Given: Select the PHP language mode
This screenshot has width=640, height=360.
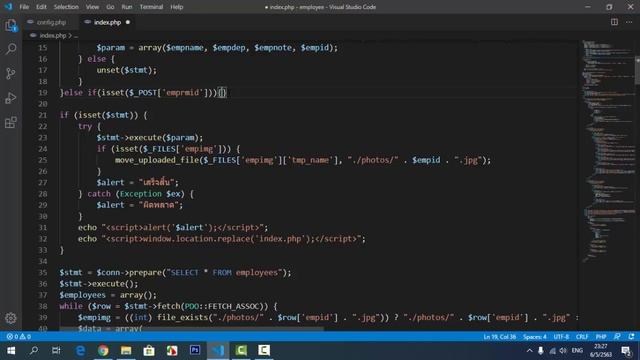Looking at the screenshot, I should tap(601, 337).
